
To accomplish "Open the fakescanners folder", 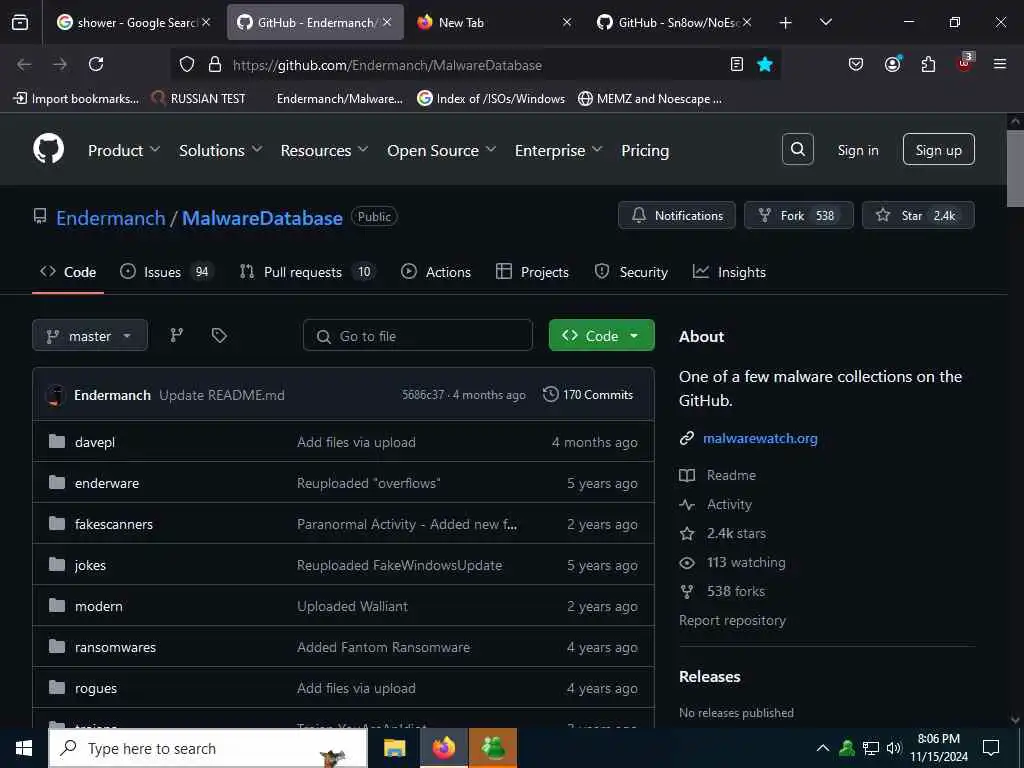I will tap(114, 524).
